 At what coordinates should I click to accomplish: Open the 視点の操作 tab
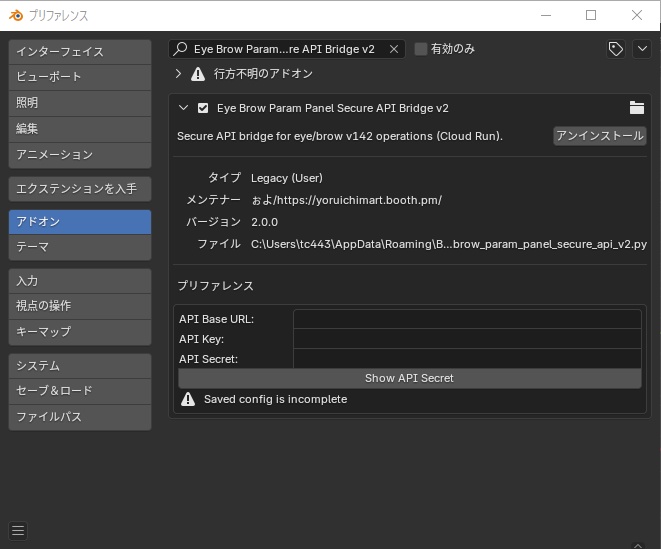click(80, 306)
